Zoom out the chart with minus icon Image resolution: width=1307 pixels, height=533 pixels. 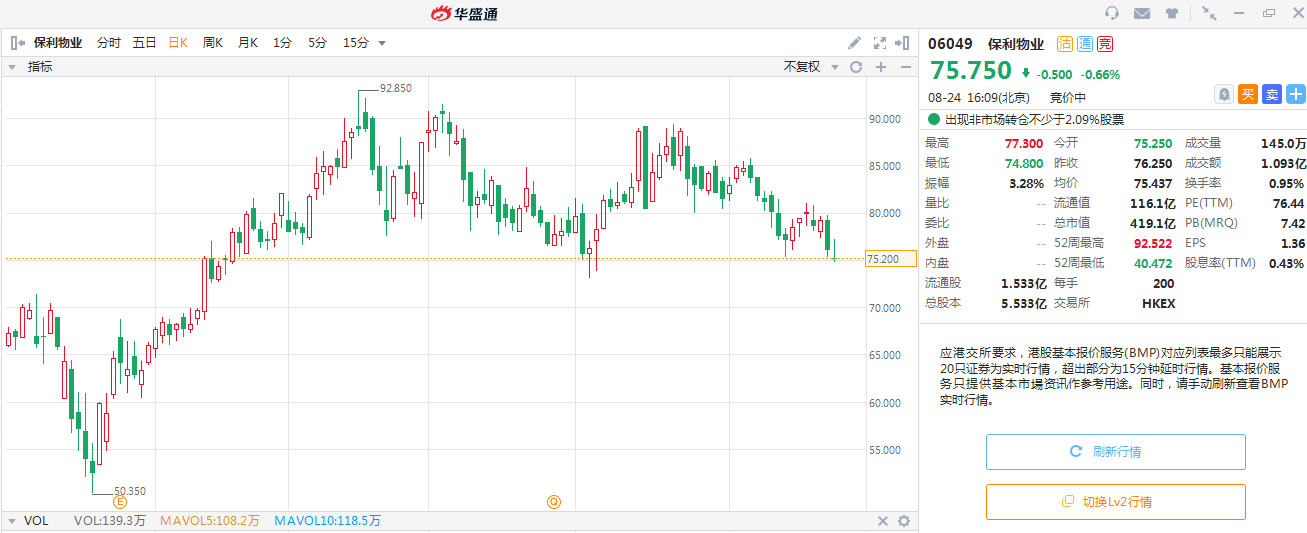coord(905,67)
